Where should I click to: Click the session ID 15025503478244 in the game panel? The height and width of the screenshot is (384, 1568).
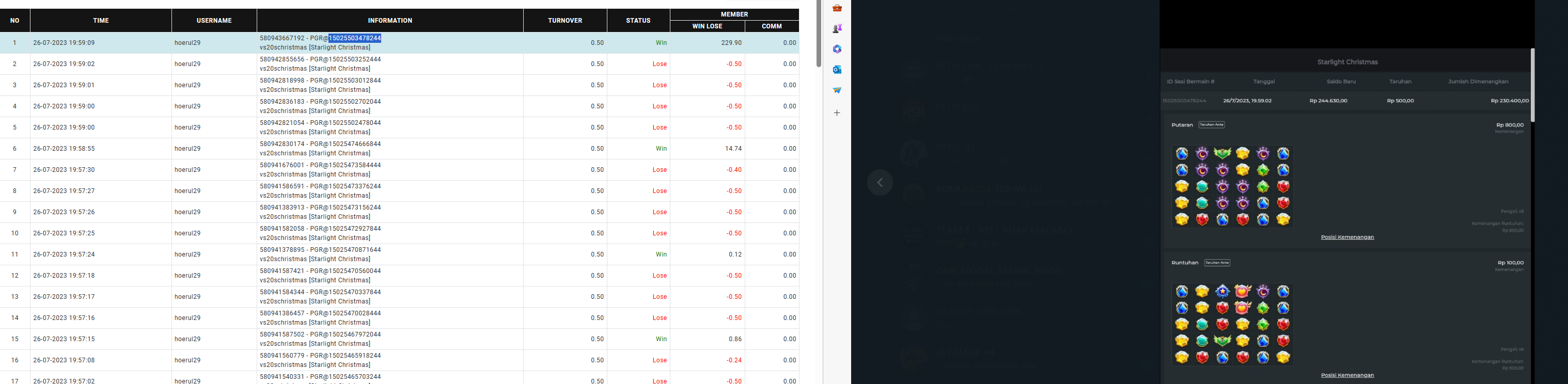(x=1184, y=101)
